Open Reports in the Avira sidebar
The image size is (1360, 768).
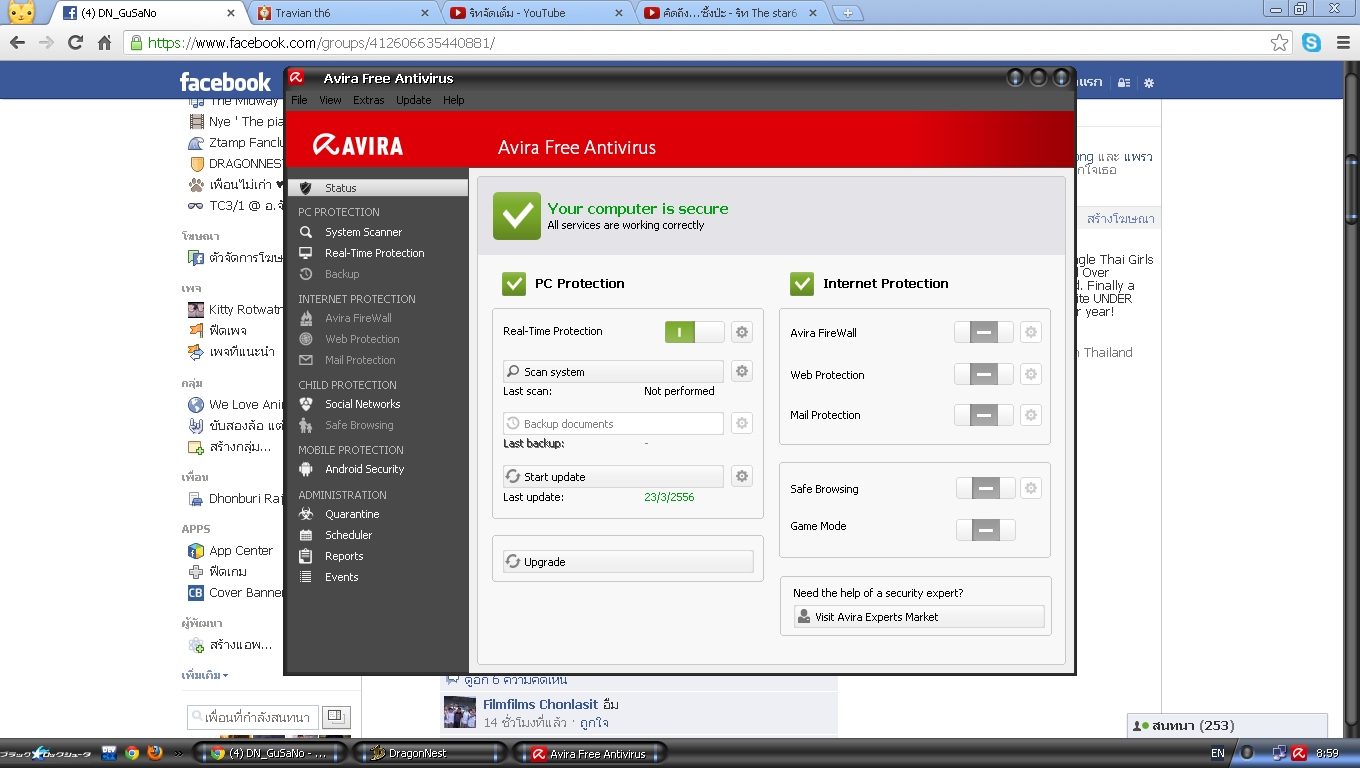coord(344,556)
